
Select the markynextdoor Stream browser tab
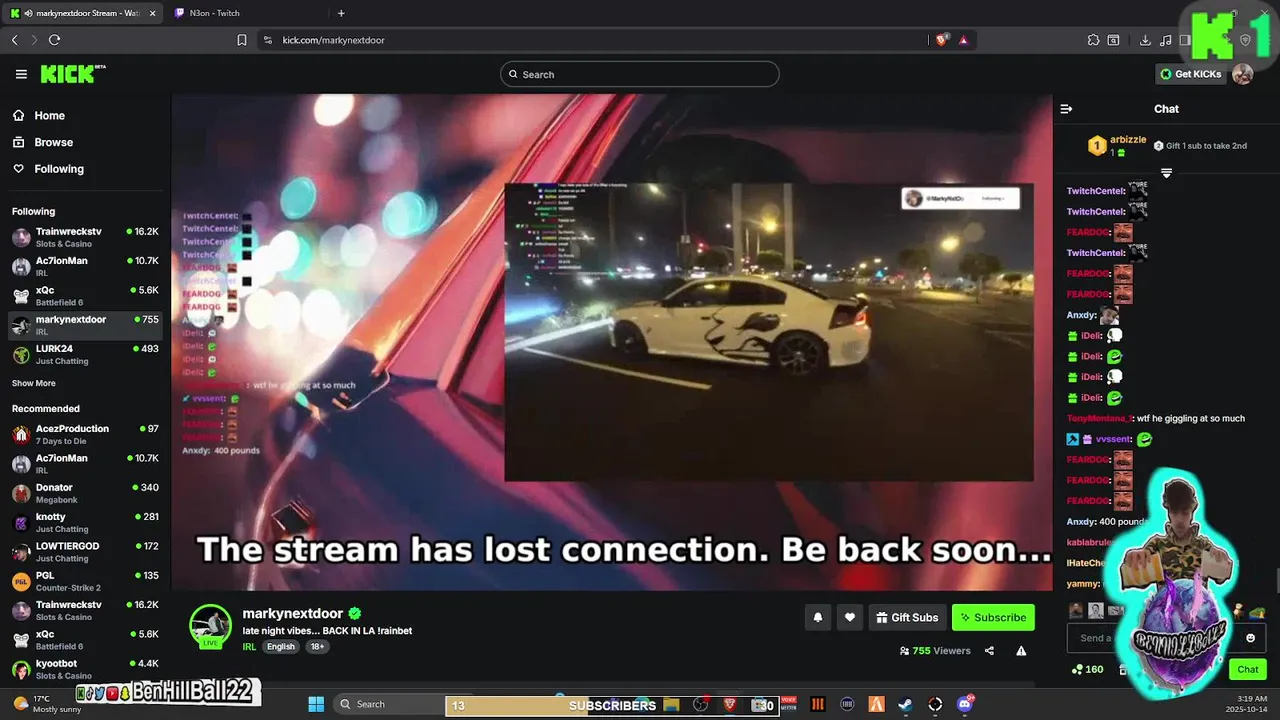coord(83,13)
